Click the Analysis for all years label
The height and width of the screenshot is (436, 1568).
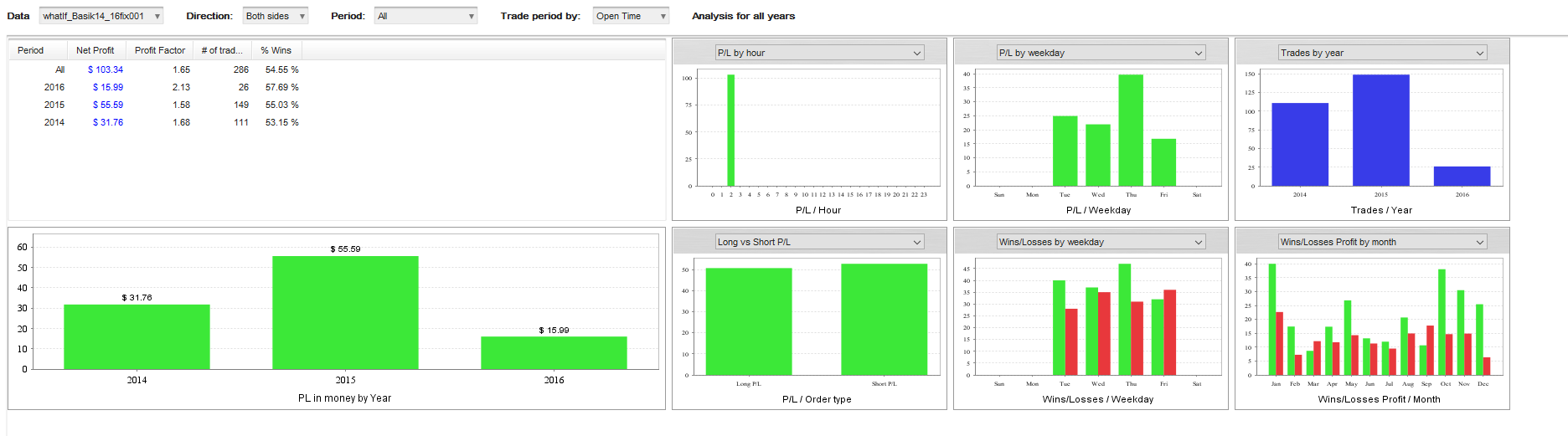[x=744, y=16]
